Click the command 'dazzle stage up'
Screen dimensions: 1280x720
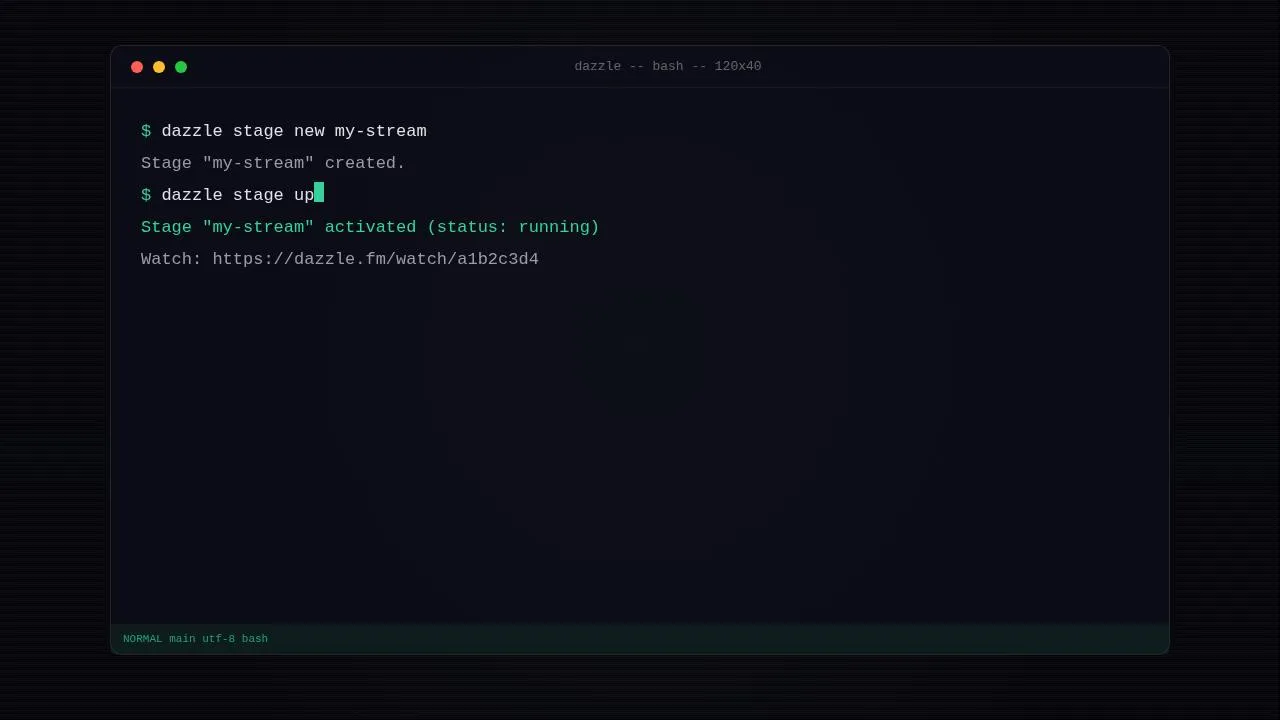point(238,195)
